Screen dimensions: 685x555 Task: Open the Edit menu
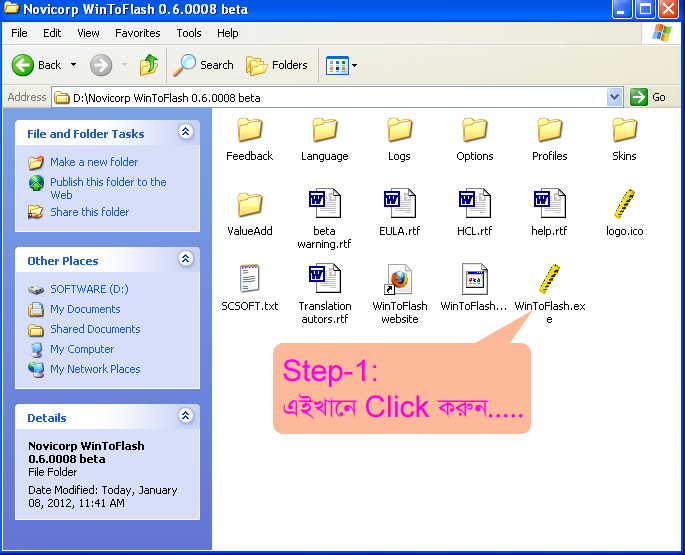click(x=52, y=33)
